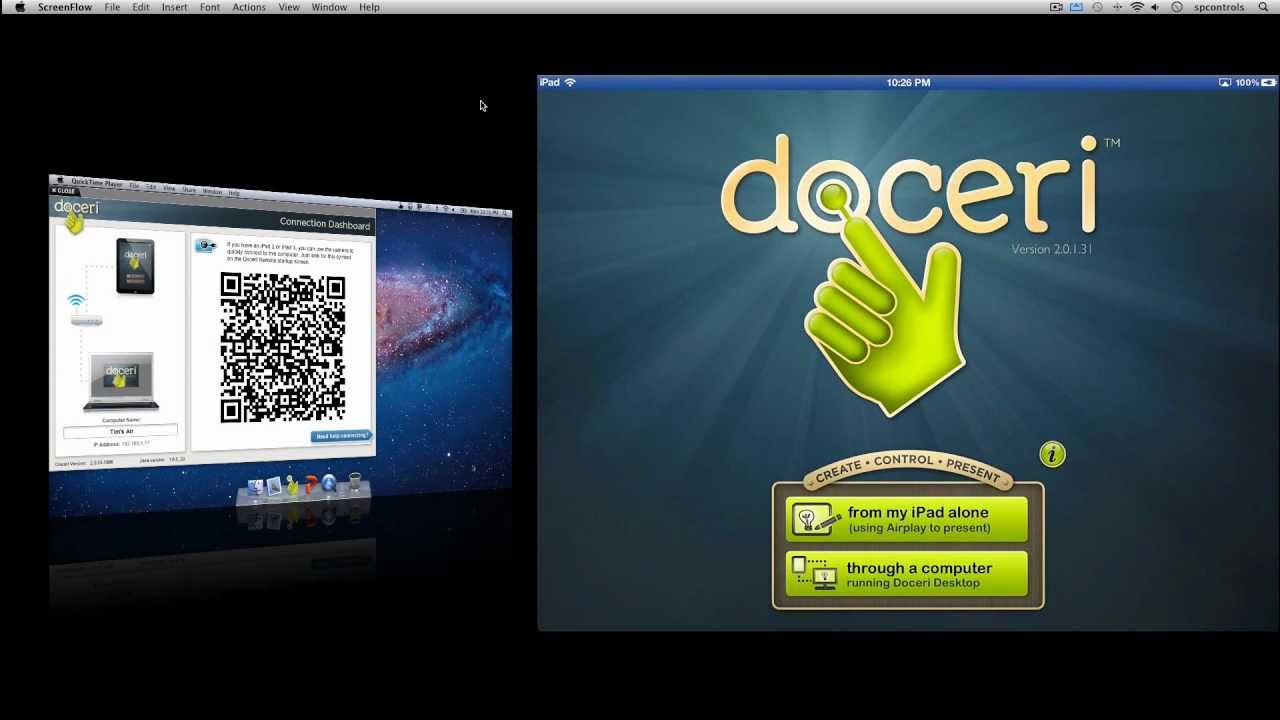Click the ScreenFlow camera recording menu bar icon
The image size is (1280, 720).
coord(1056,7)
